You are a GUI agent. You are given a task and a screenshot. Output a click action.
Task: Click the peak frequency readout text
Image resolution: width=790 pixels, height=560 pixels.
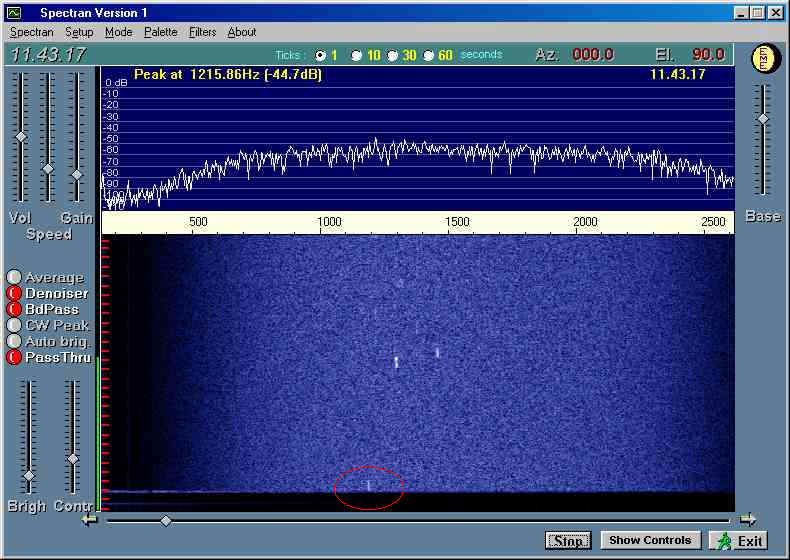point(228,75)
